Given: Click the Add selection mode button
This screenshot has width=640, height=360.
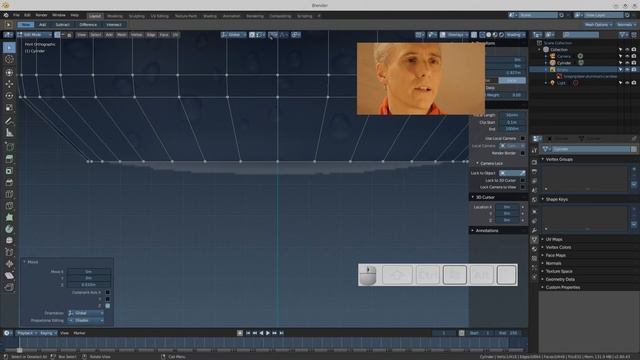Looking at the screenshot, I should [x=42, y=24].
